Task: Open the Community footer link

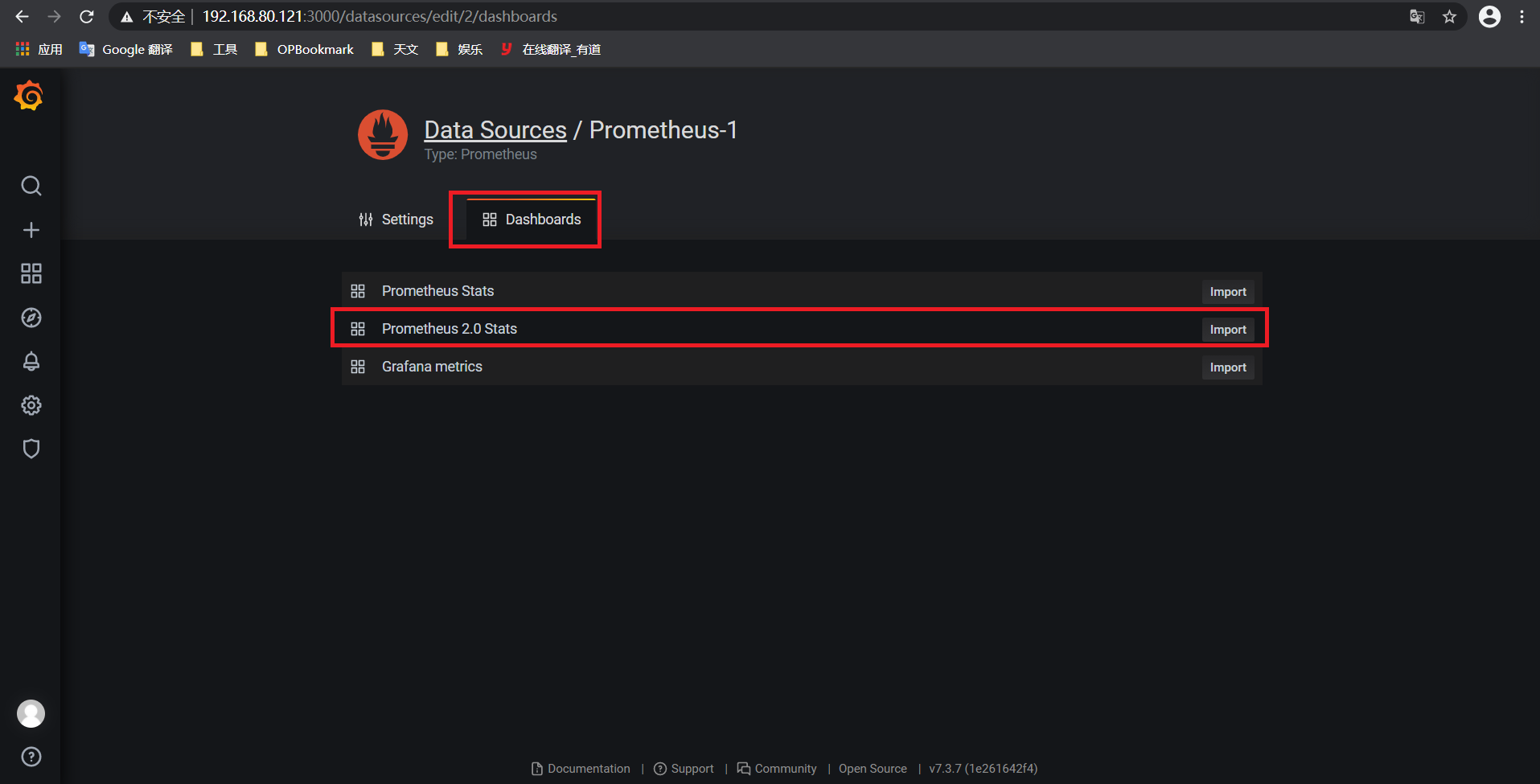Action: (777, 769)
